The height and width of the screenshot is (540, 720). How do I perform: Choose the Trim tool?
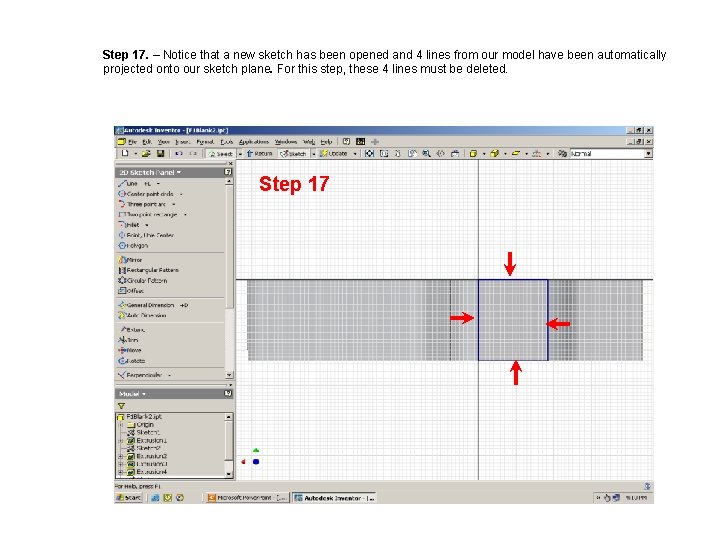coord(128,340)
